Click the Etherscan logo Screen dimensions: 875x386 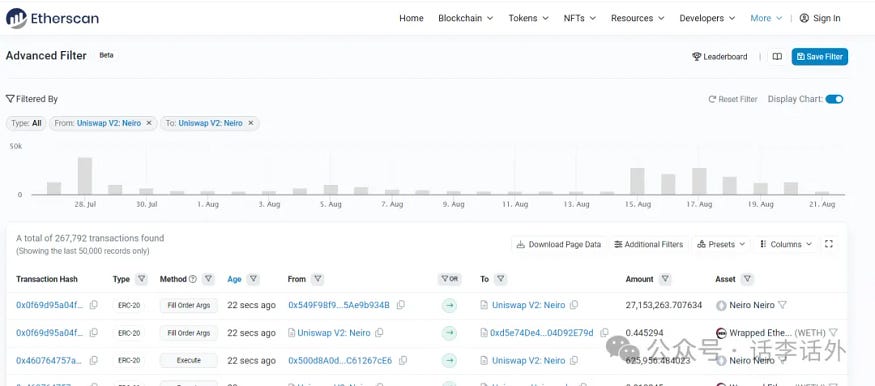tap(52, 18)
